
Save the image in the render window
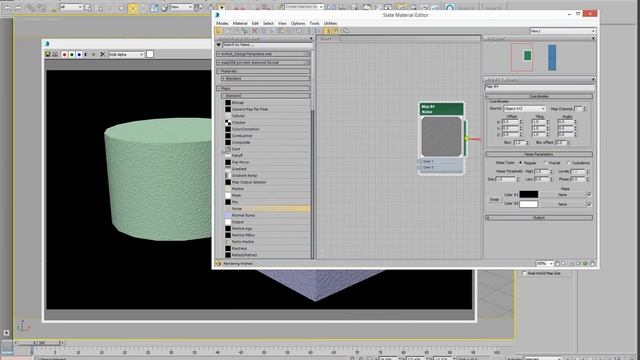48,54
